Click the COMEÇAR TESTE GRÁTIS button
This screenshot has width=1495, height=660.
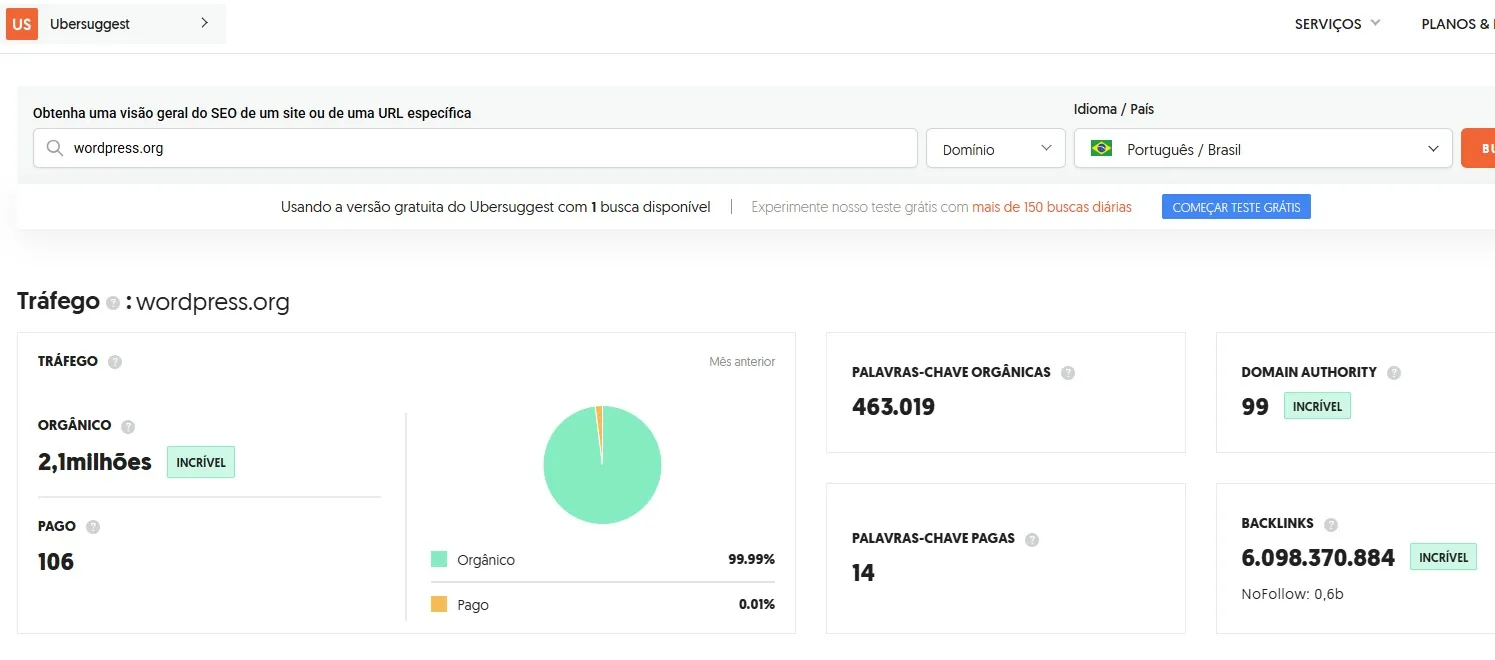1236,206
